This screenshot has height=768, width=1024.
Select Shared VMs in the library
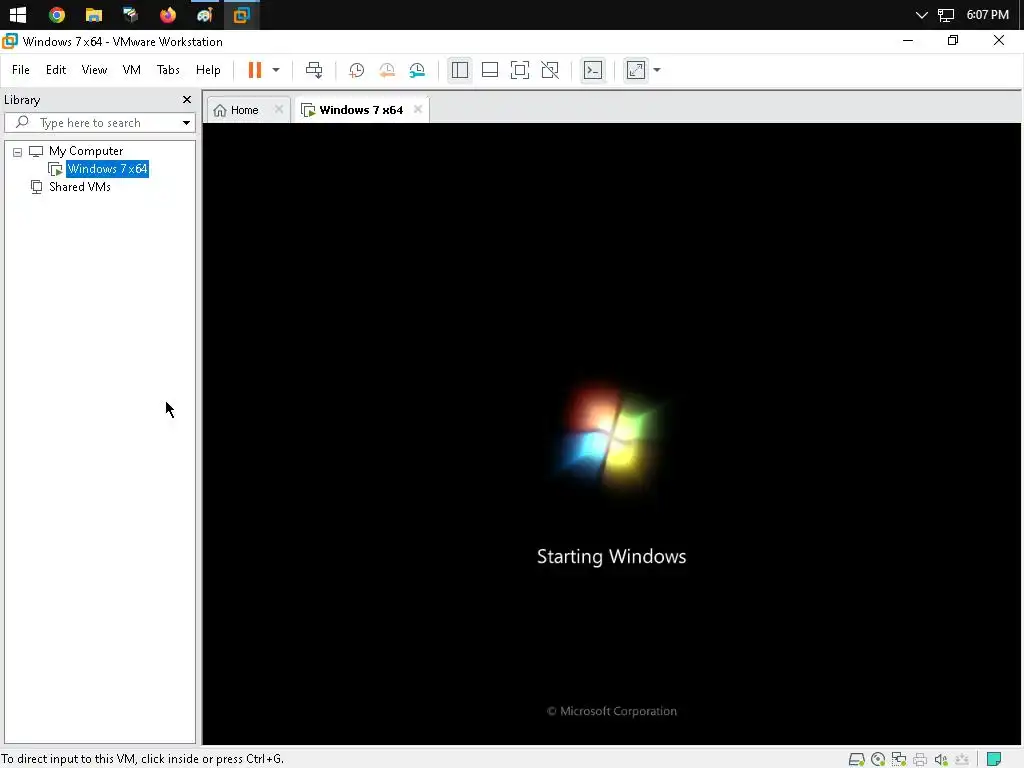79,187
